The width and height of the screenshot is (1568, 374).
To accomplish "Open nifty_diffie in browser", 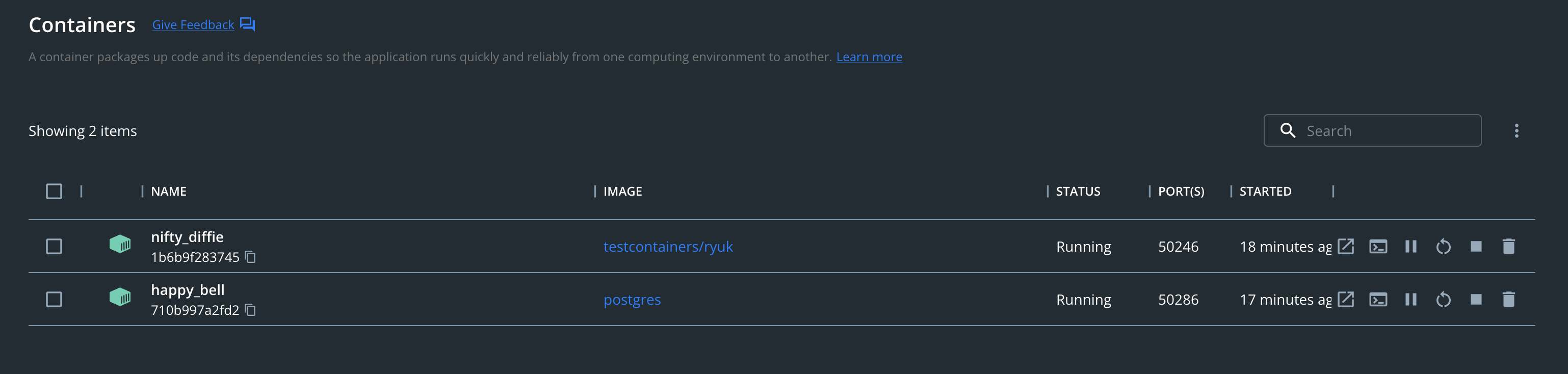I will click(1345, 246).
